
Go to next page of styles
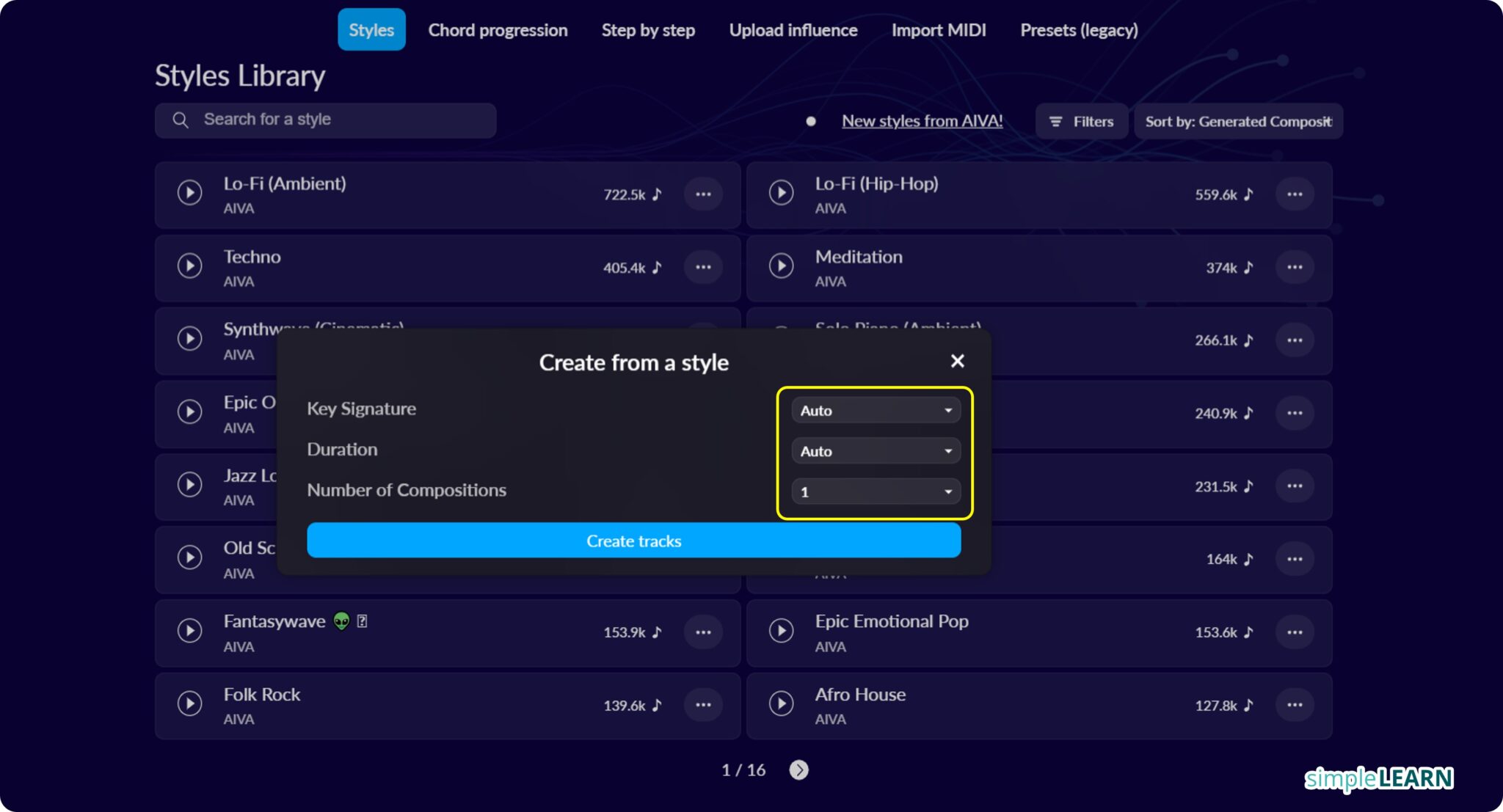798,769
